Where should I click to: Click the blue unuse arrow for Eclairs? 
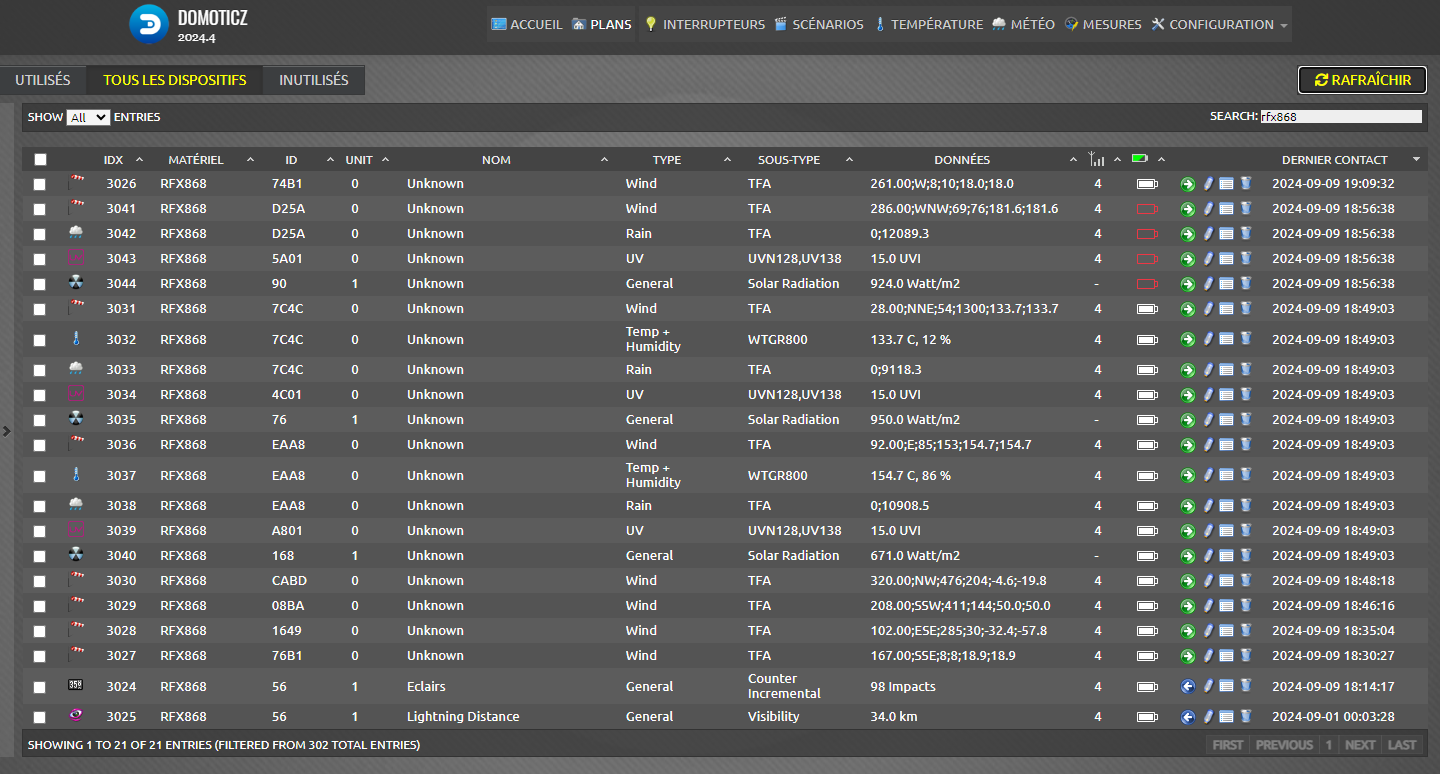point(1187,687)
